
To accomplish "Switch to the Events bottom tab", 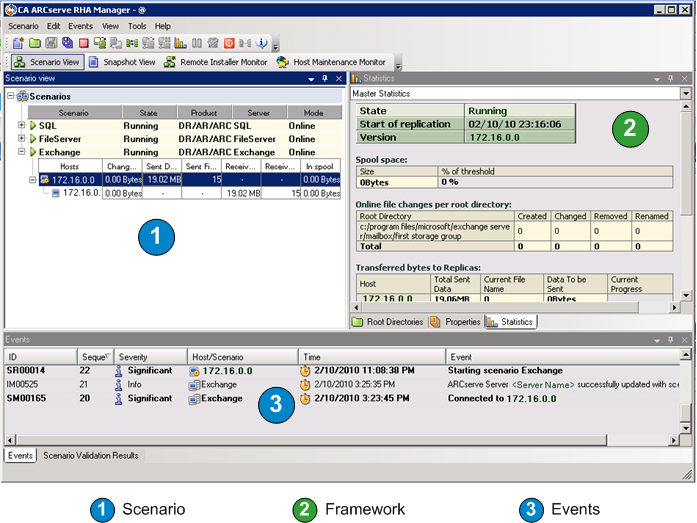I will point(20,455).
